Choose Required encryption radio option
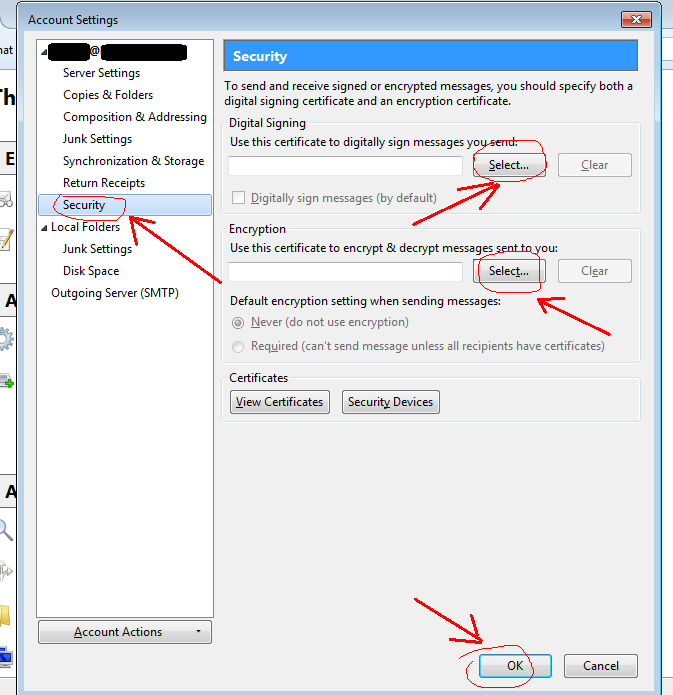673x695 pixels. click(x=238, y=346)
